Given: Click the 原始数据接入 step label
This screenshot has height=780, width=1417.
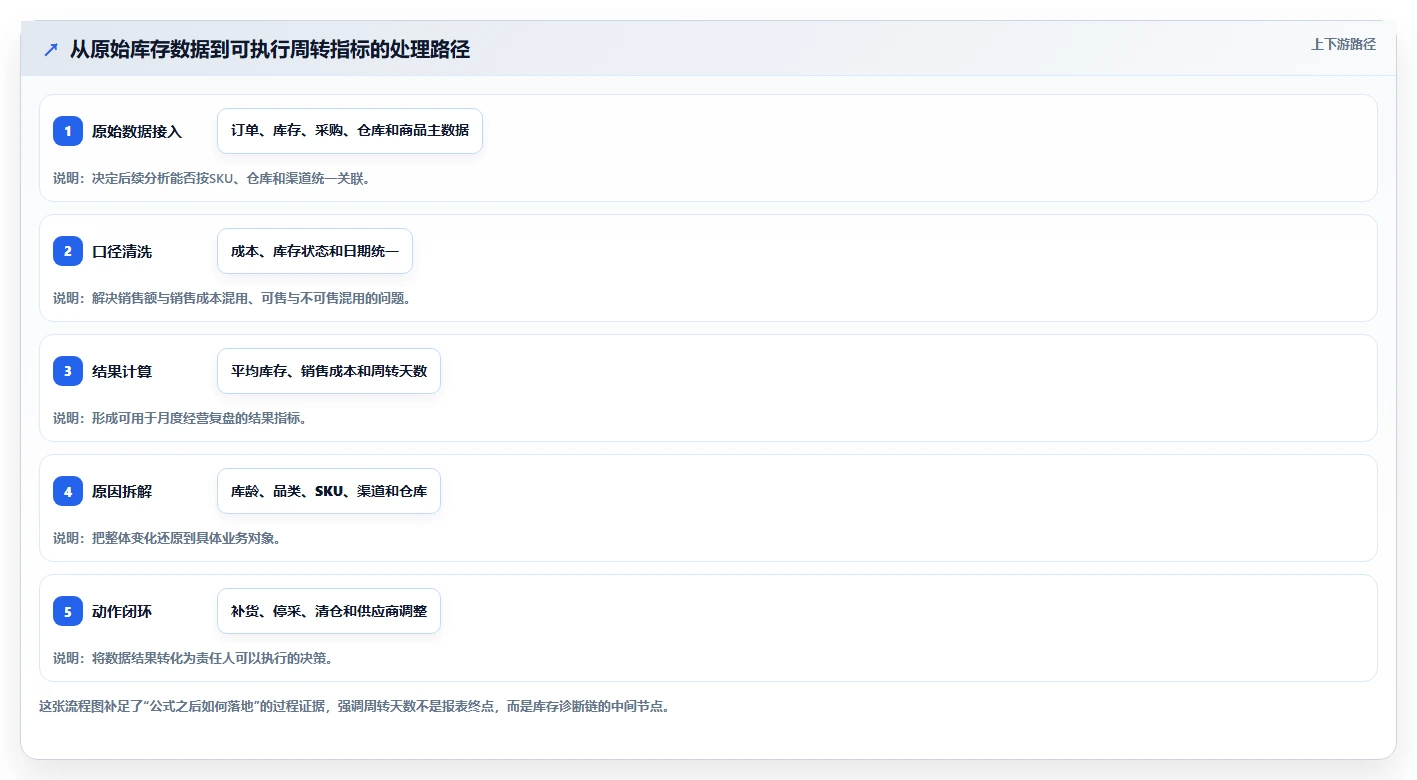Looking at the screenshot, I should point(137,131).
